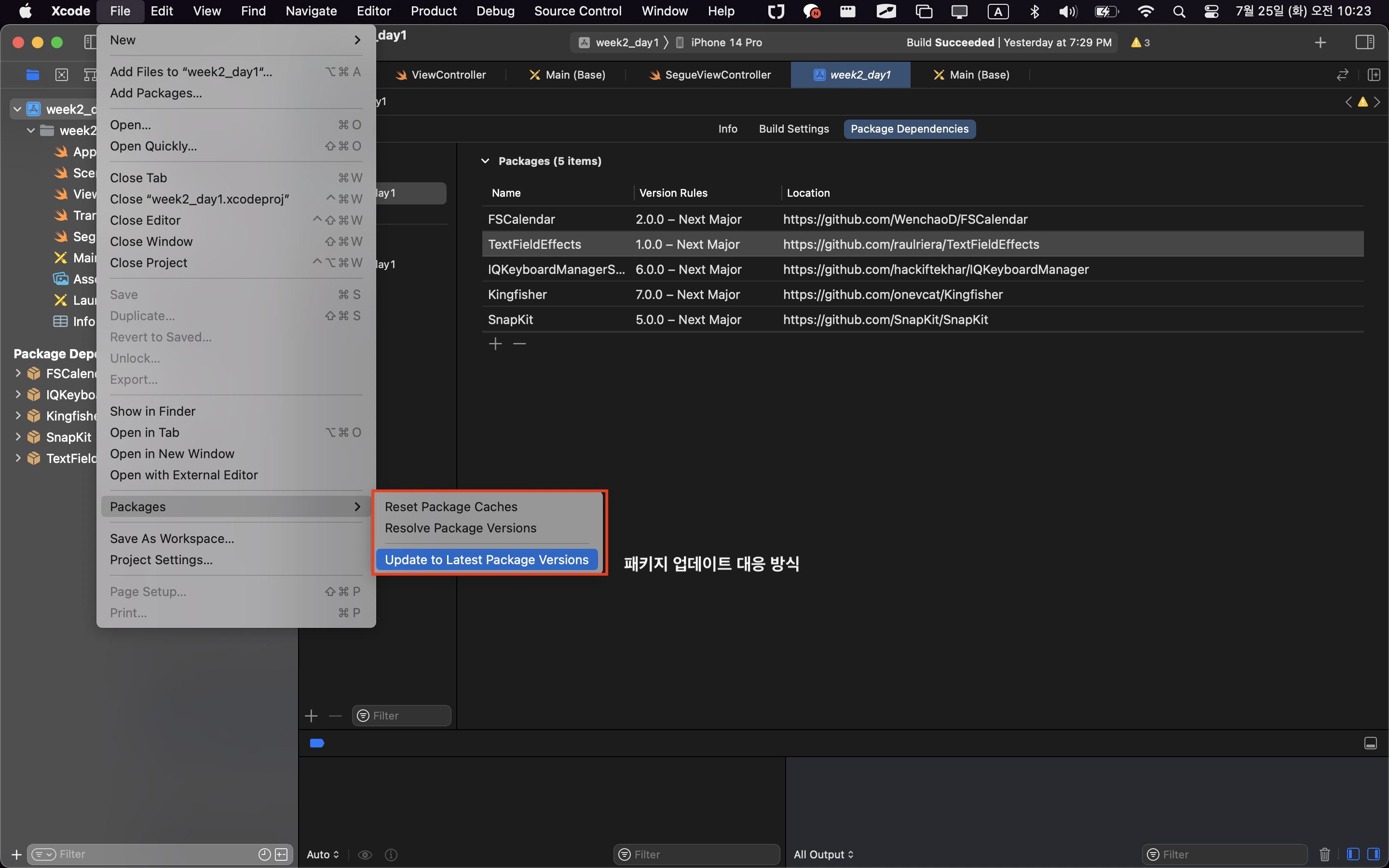Collapse the Packages (5 items) section
This screenshot has width=1389, height=868.
point(485,162)
